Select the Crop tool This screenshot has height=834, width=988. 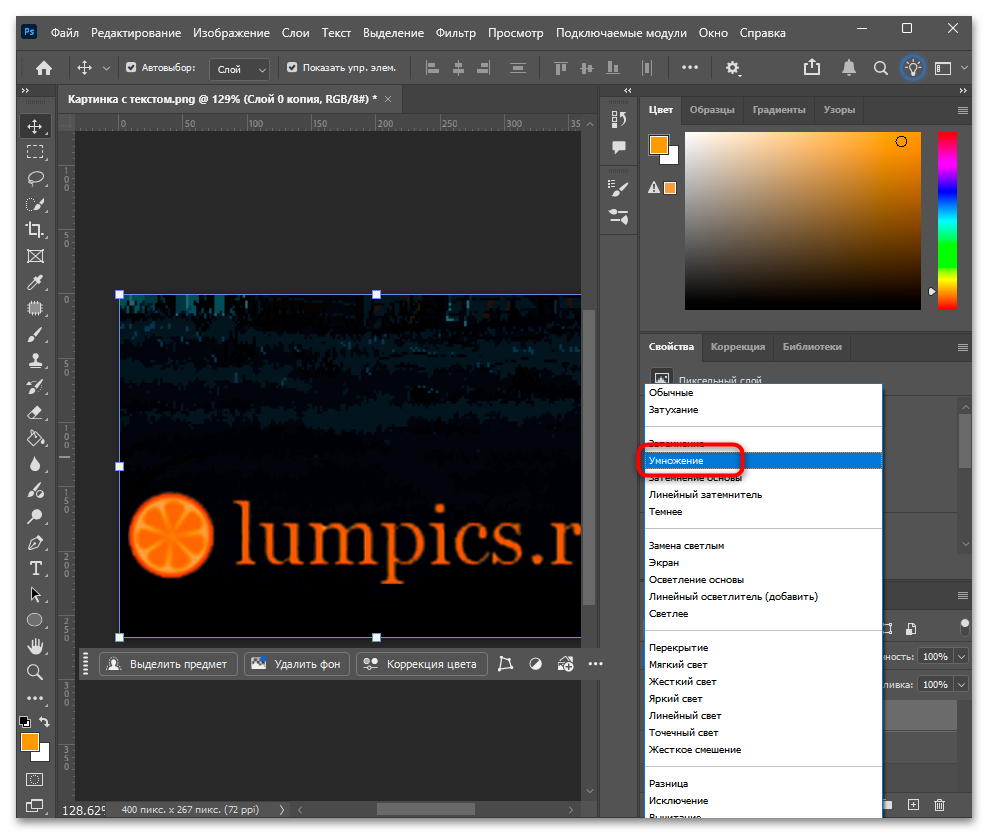pos(35,230)
